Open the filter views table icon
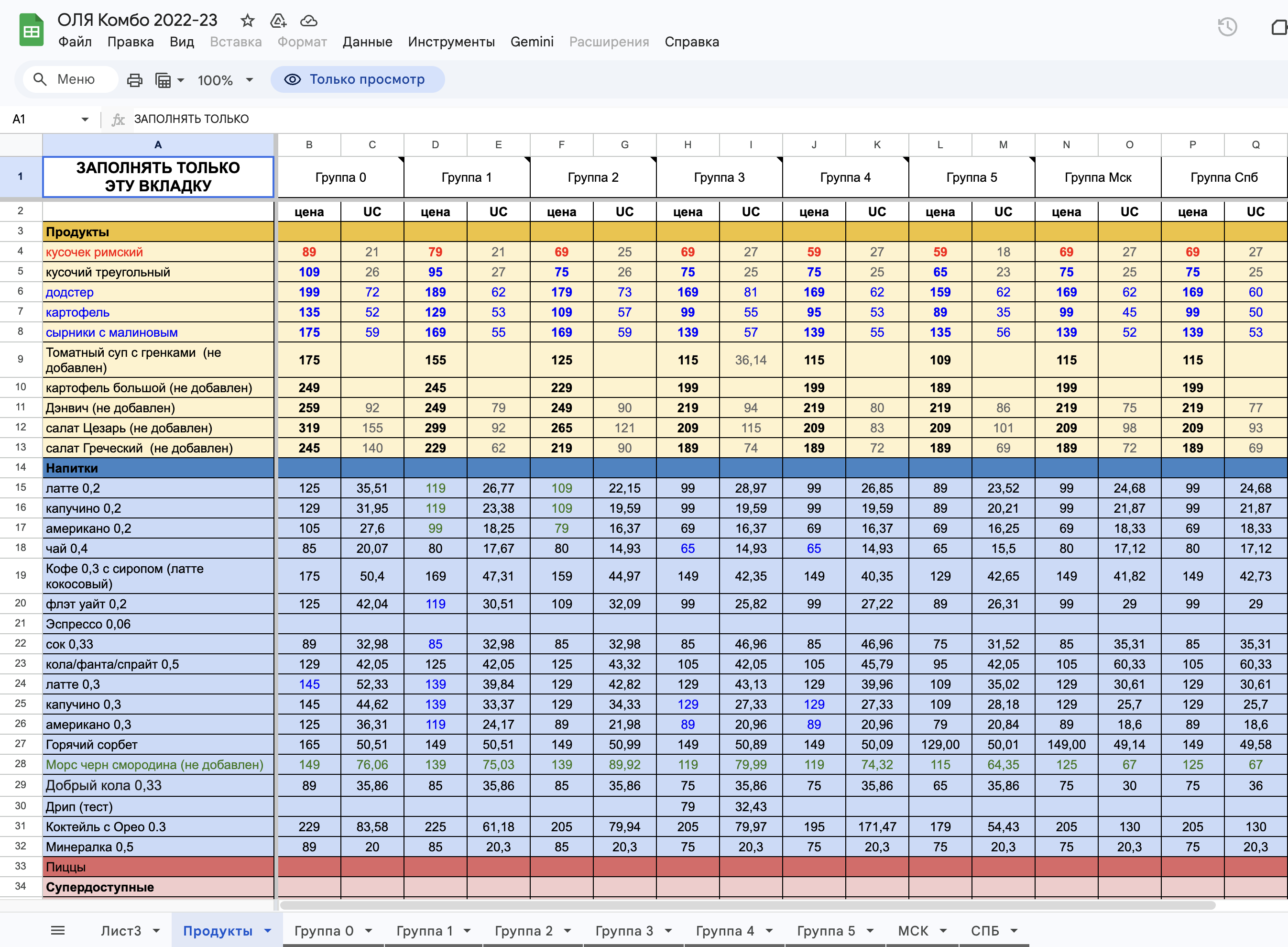 tap(164, 80)
